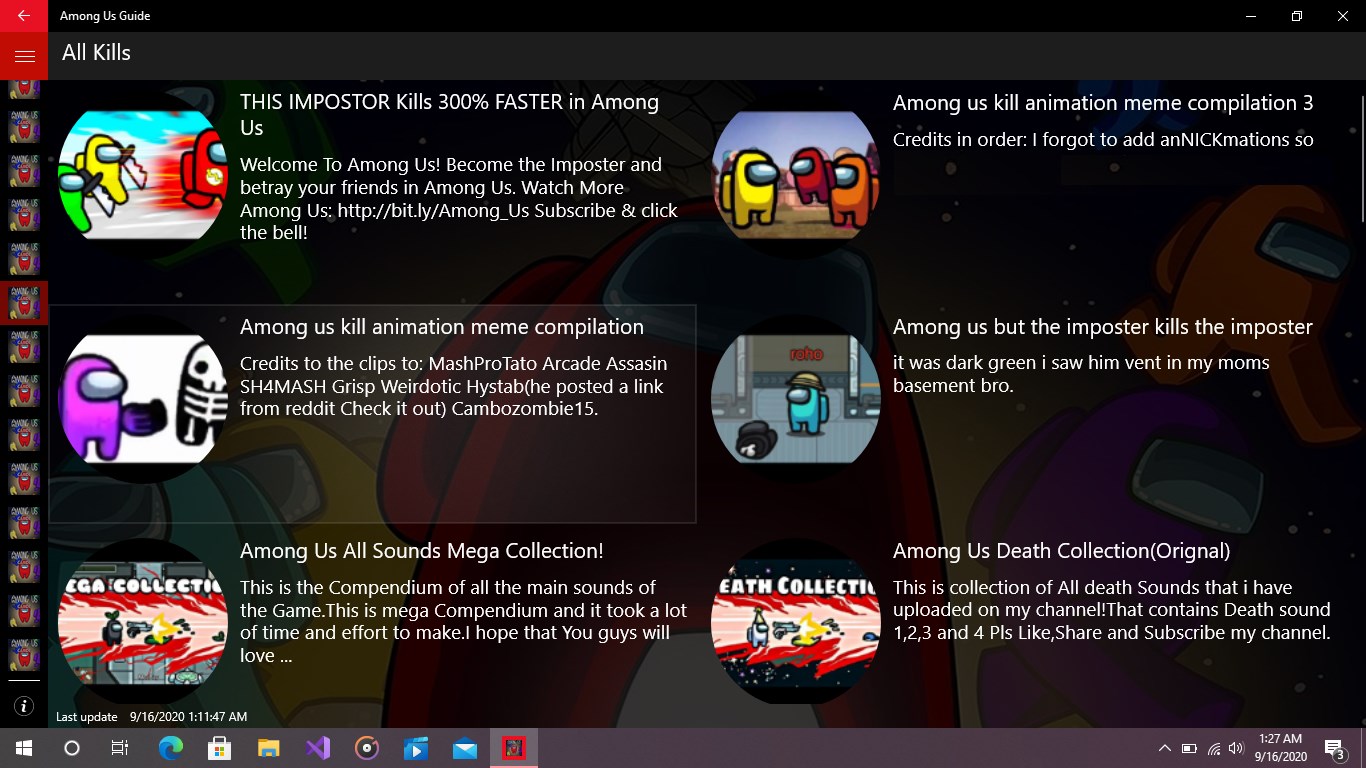This screenshot has height=768, width=1366.
Task: Open the hamburger navigation menu
Action: 24,56
